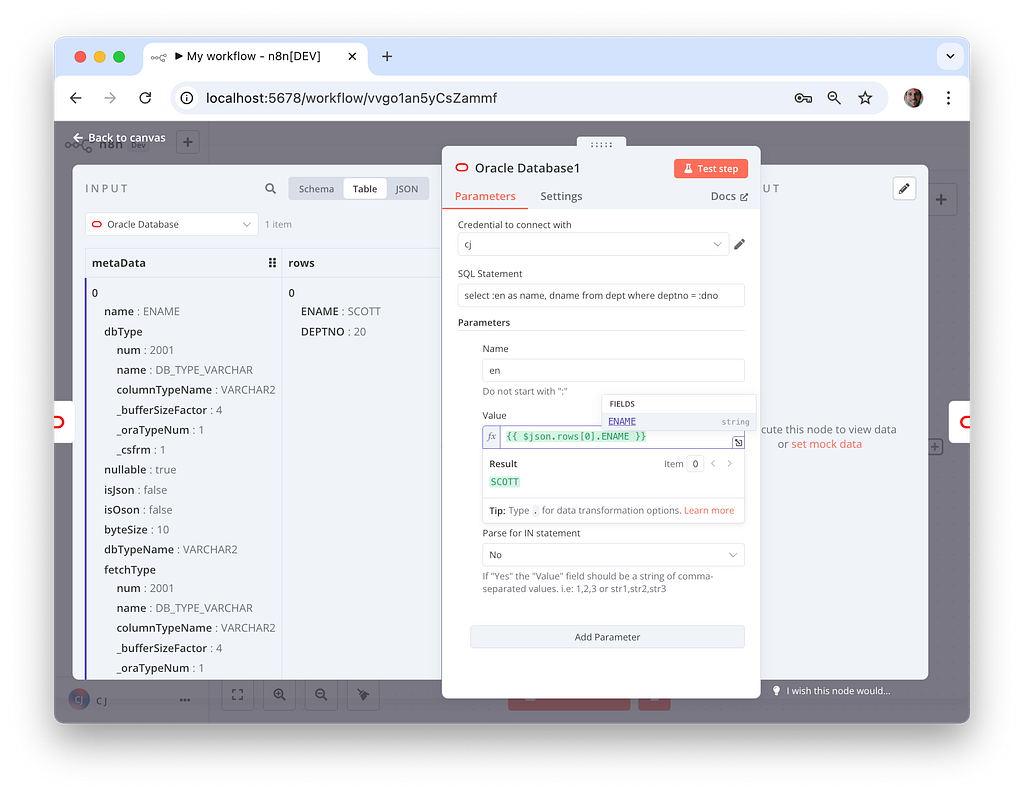Viewport: 1024px width, 795px height.
Task: Open the Parameters tab
Action: pos(485,196)
